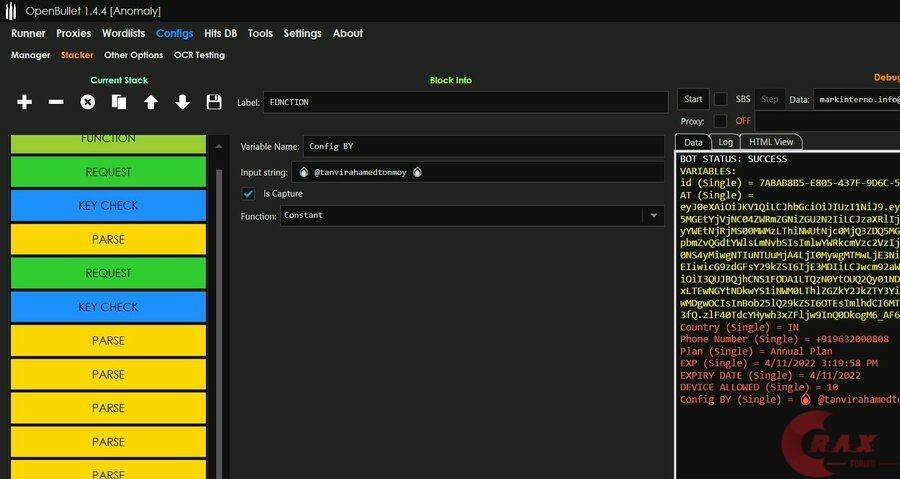Open the Function dropdown set to Constant
Image resolution: width=900 pixels, height=479 pixels.
[472, 216]
